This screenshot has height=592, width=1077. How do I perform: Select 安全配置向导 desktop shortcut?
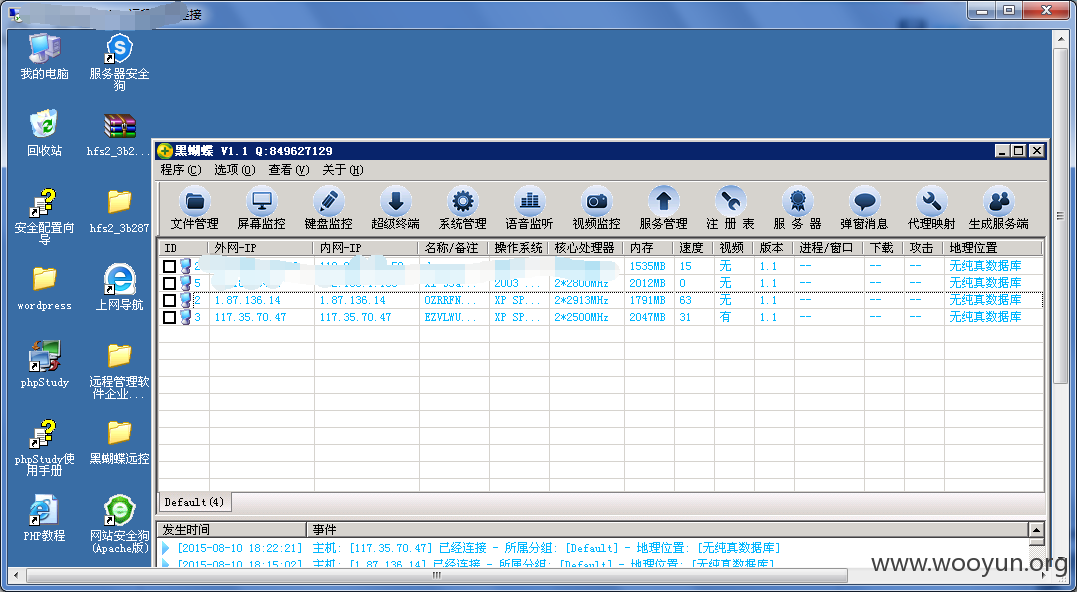coord(45,216)
